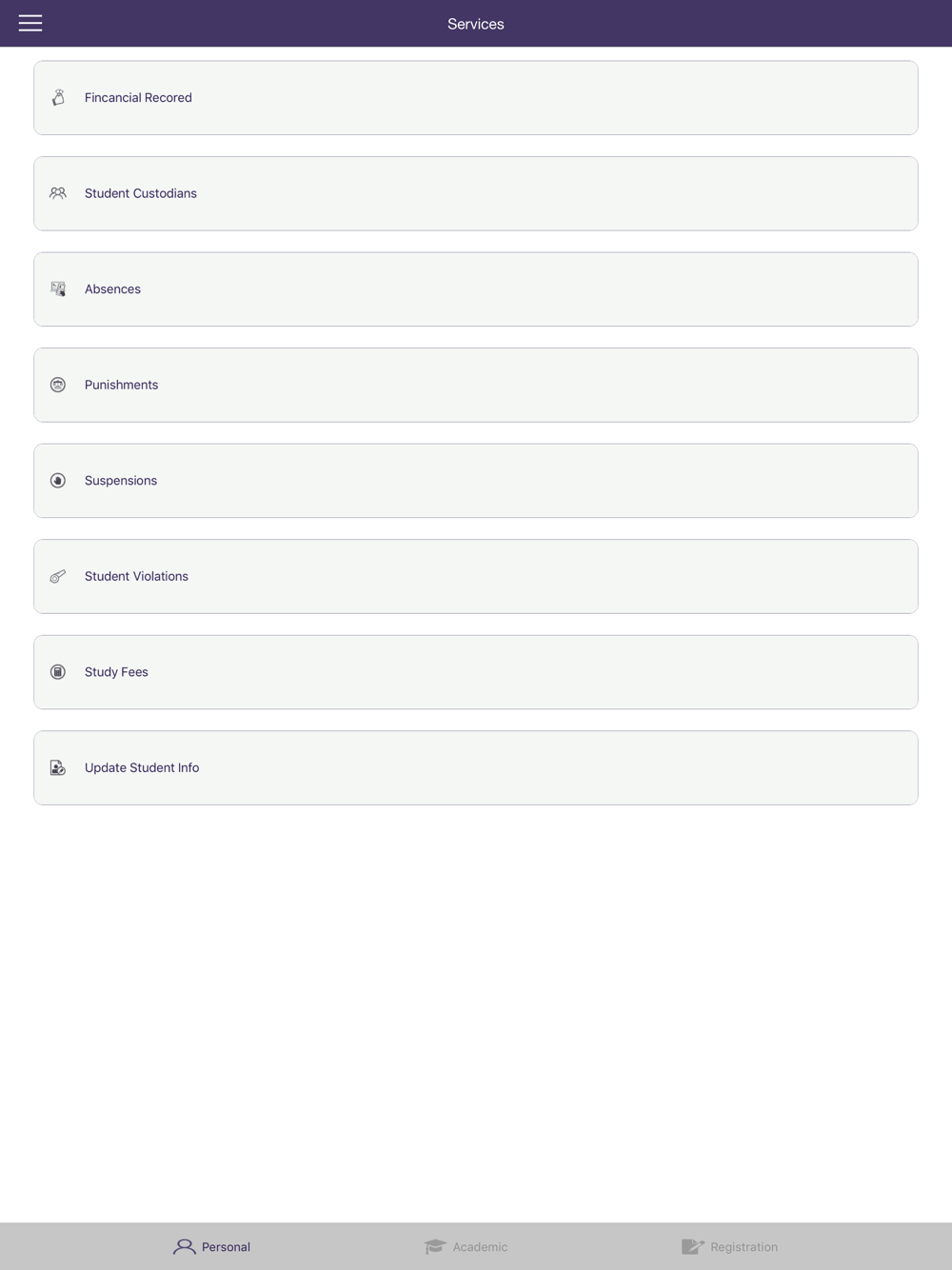Click the Absences row icon

pos(58,288)
